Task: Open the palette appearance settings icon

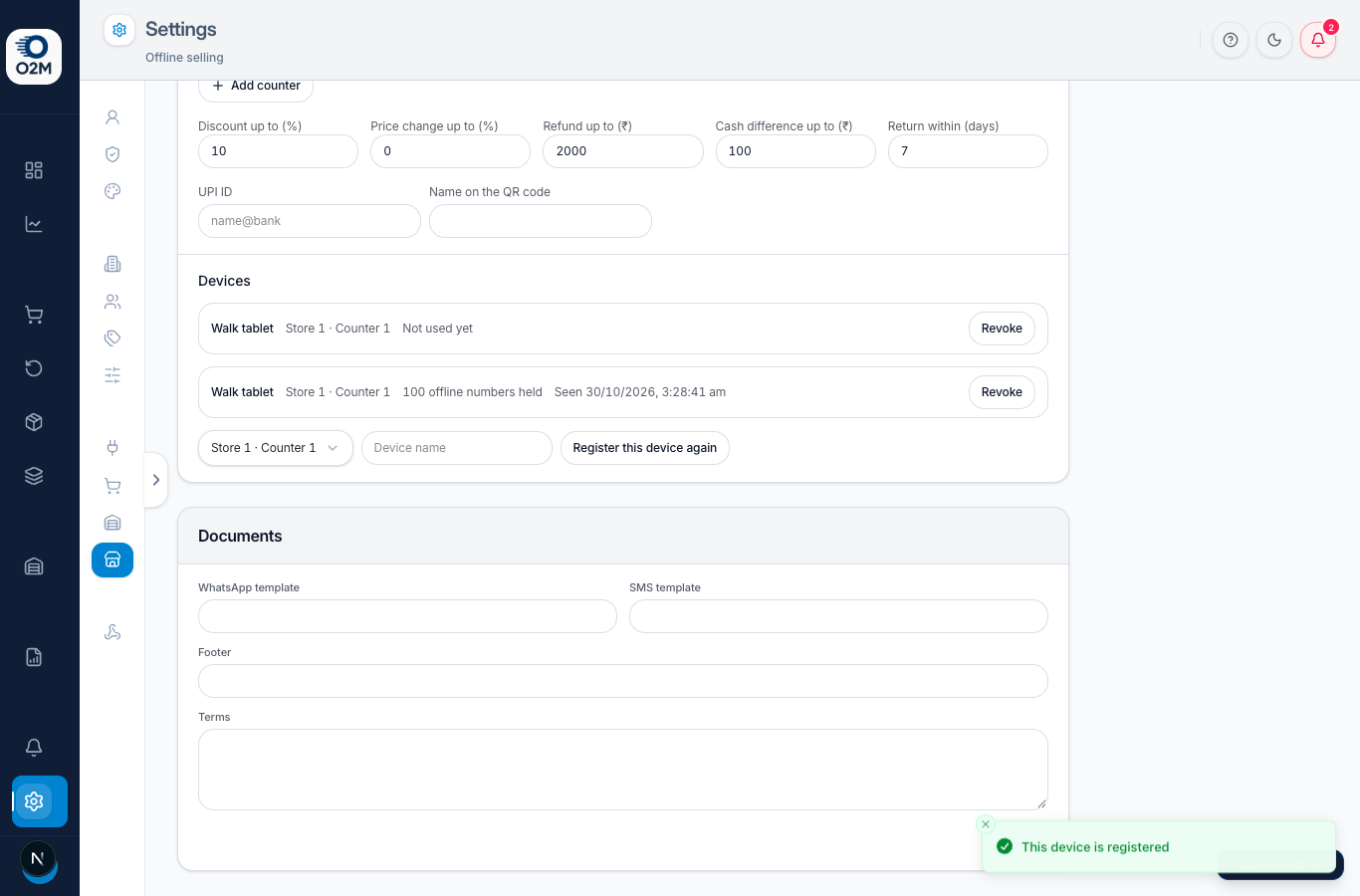Action: [113, 191]
